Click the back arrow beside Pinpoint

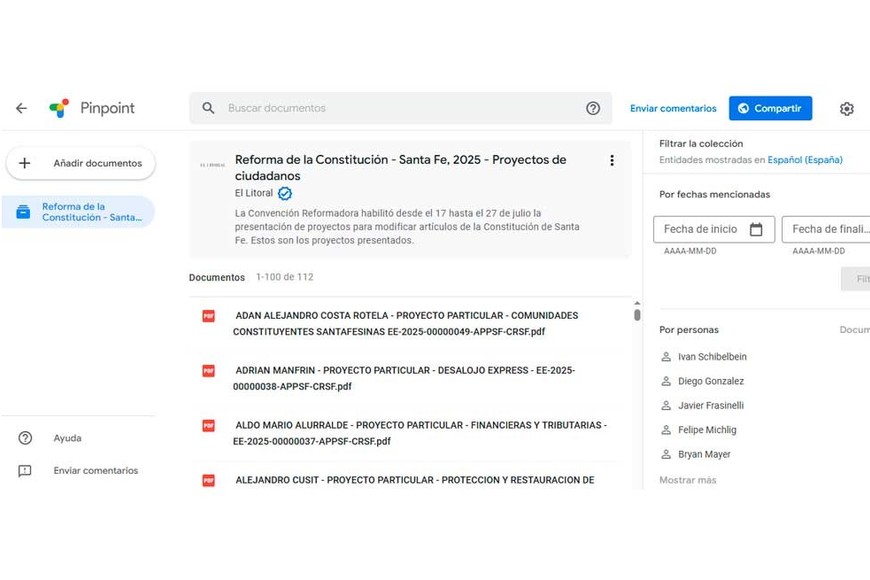[21, 108]
